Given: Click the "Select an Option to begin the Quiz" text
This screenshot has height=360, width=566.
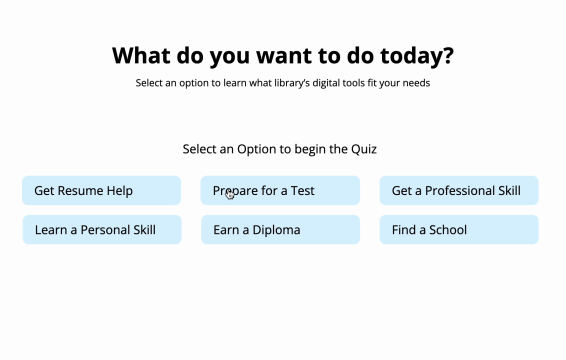Looking at the screenshot, I should pos(280,149).
